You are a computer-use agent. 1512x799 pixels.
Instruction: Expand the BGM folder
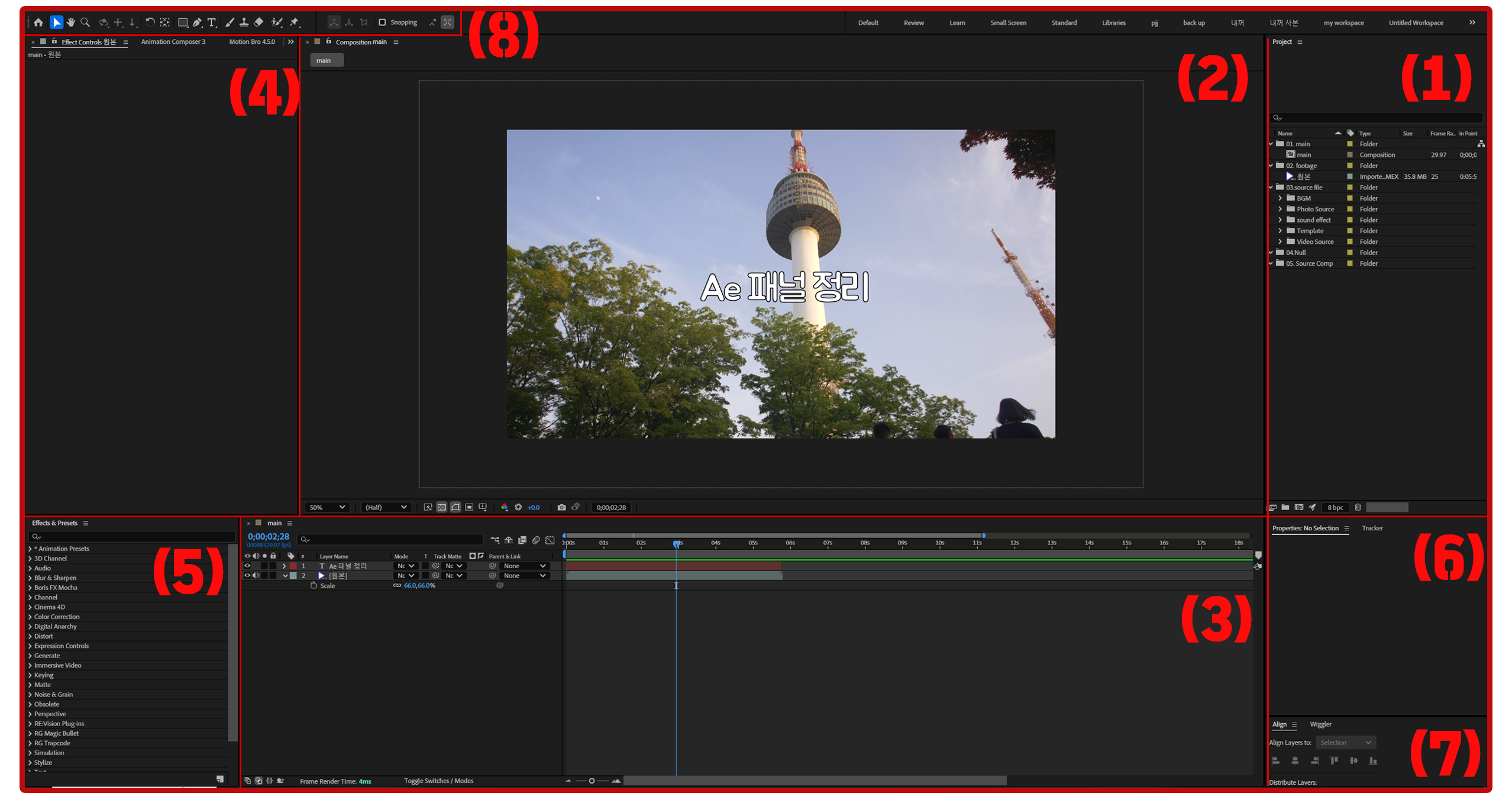point(1280,198)
